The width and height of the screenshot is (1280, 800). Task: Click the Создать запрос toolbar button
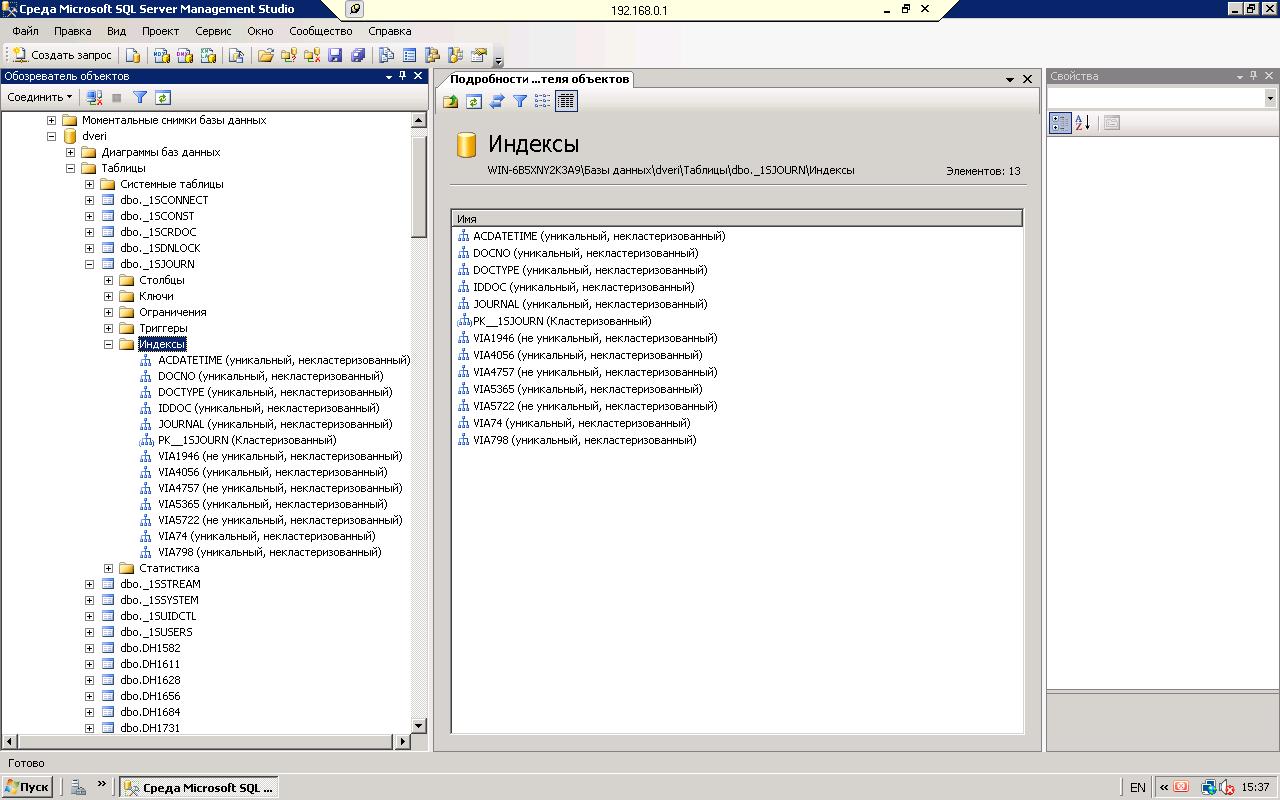pos(62,55)
